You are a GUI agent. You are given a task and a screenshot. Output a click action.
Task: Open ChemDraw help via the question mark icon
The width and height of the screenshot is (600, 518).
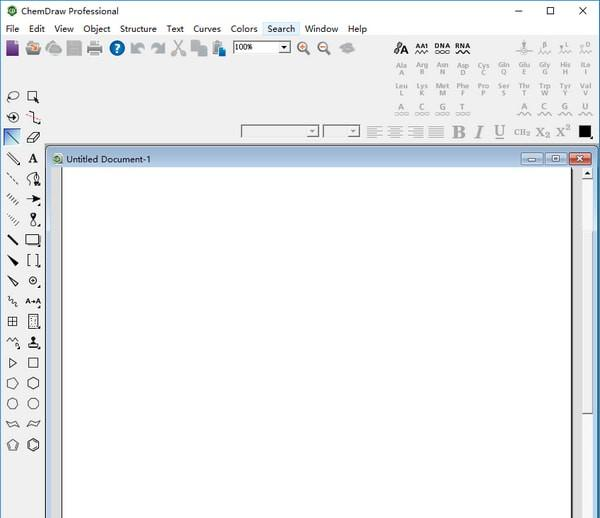pyautogui.click(x=117, y=48)
